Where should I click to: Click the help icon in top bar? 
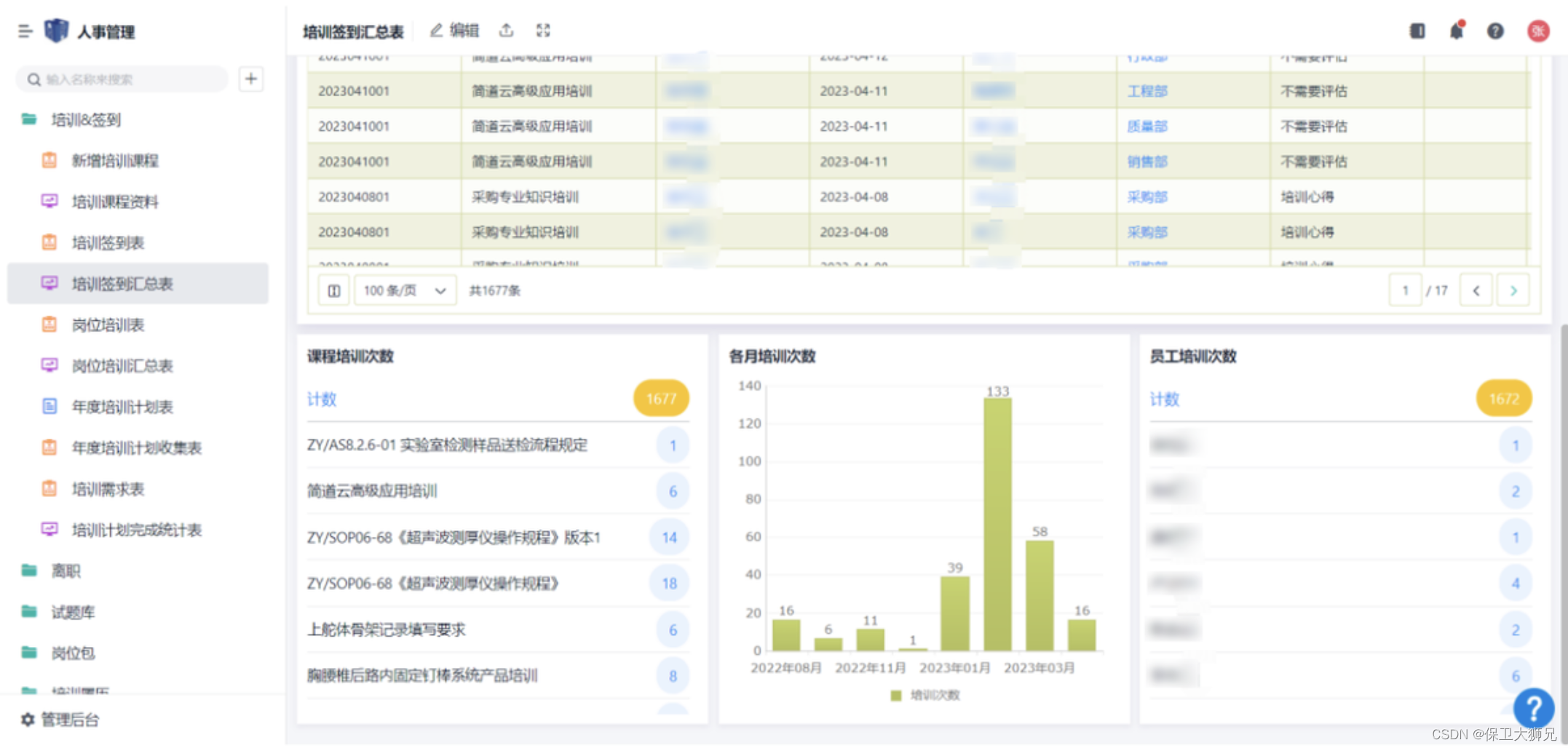pos(1495,31)
